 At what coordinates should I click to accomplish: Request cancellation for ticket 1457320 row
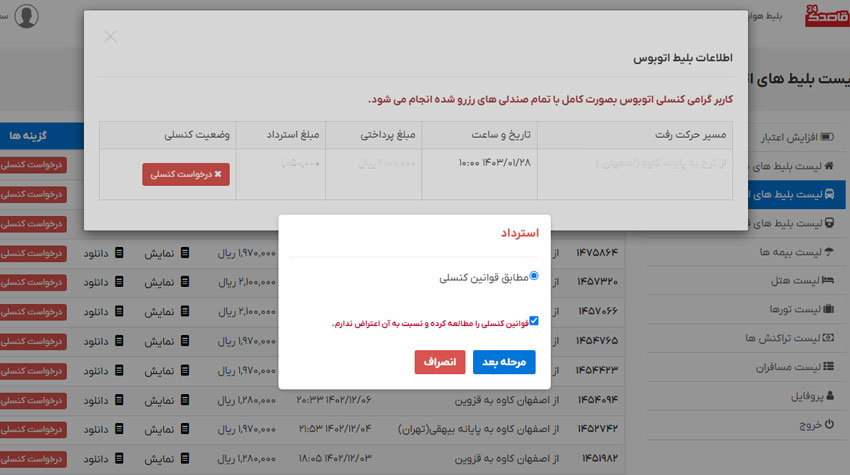point(33,283)
